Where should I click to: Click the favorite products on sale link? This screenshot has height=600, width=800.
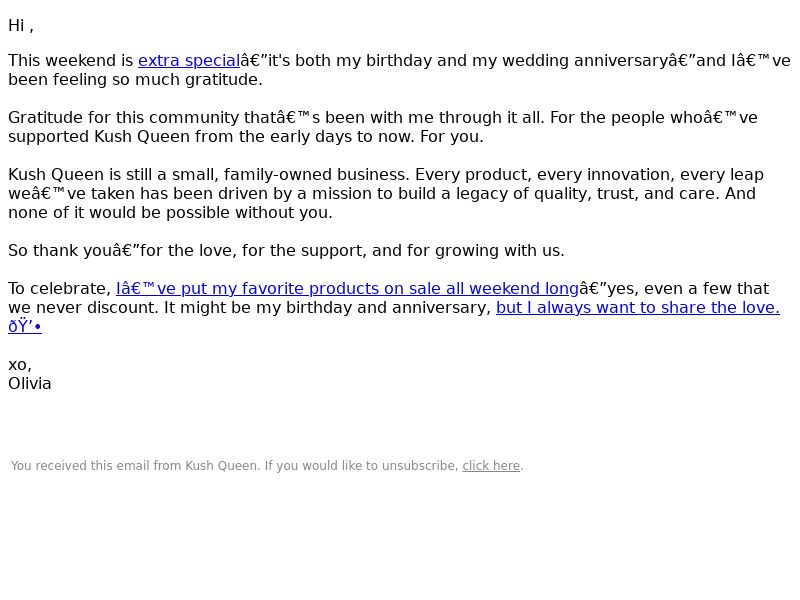[347, 289]
